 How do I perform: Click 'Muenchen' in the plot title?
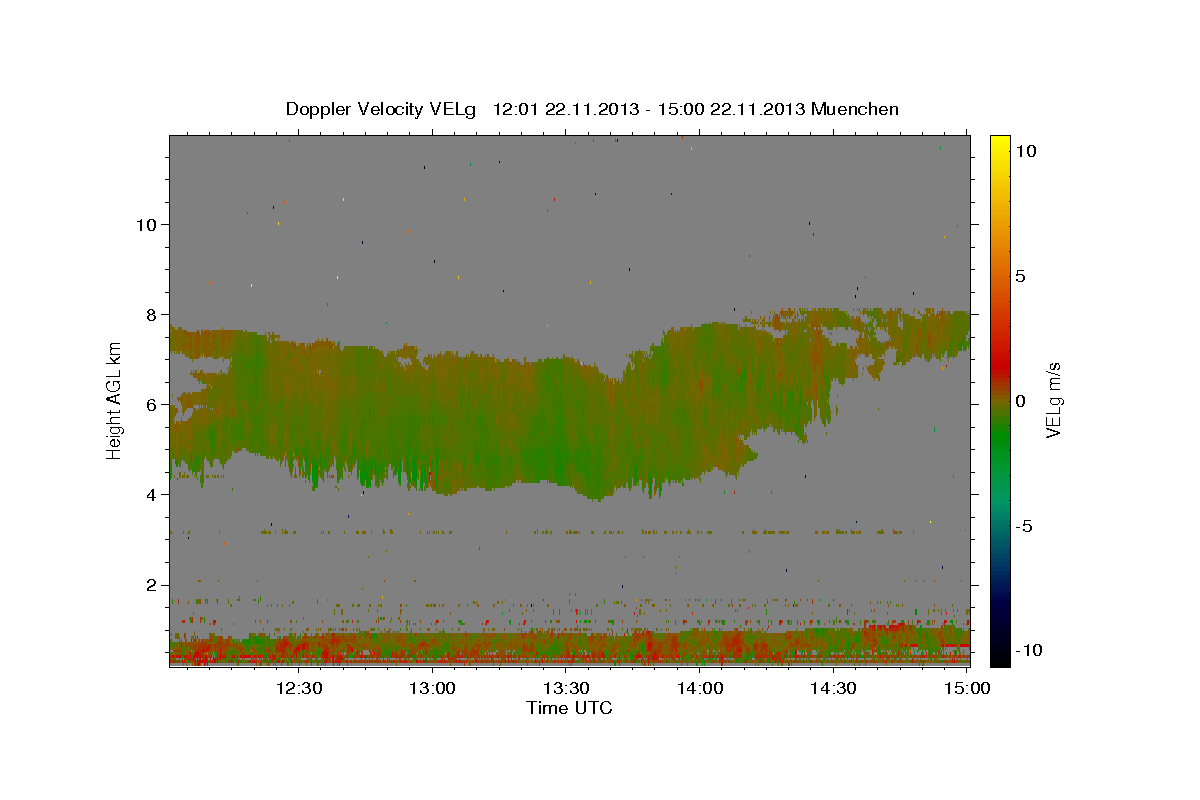pyautogui.click(x=856, y=109)
